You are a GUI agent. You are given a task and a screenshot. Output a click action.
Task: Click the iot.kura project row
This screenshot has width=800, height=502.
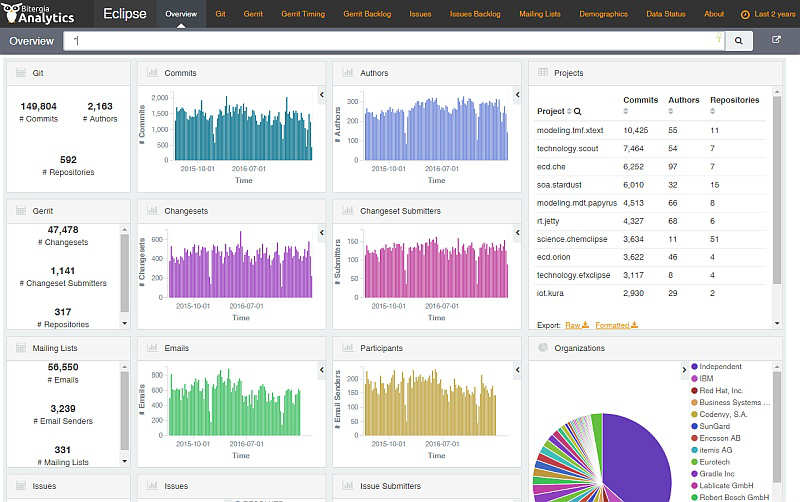coord(651,293)
